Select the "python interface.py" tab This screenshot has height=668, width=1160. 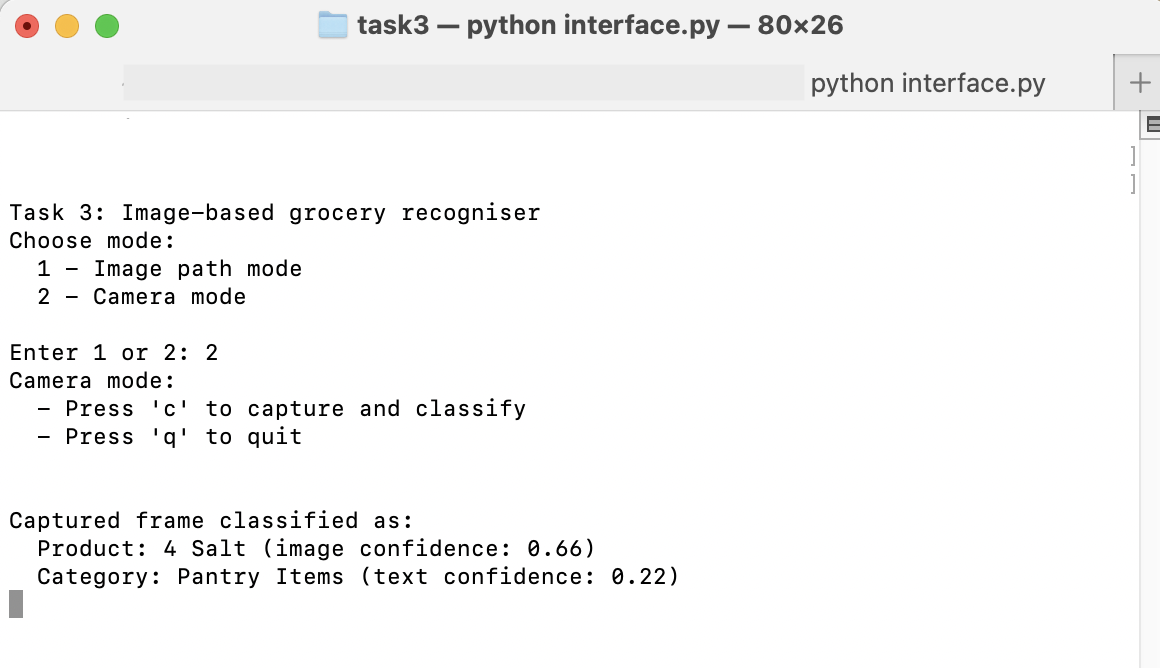(927, 83)
